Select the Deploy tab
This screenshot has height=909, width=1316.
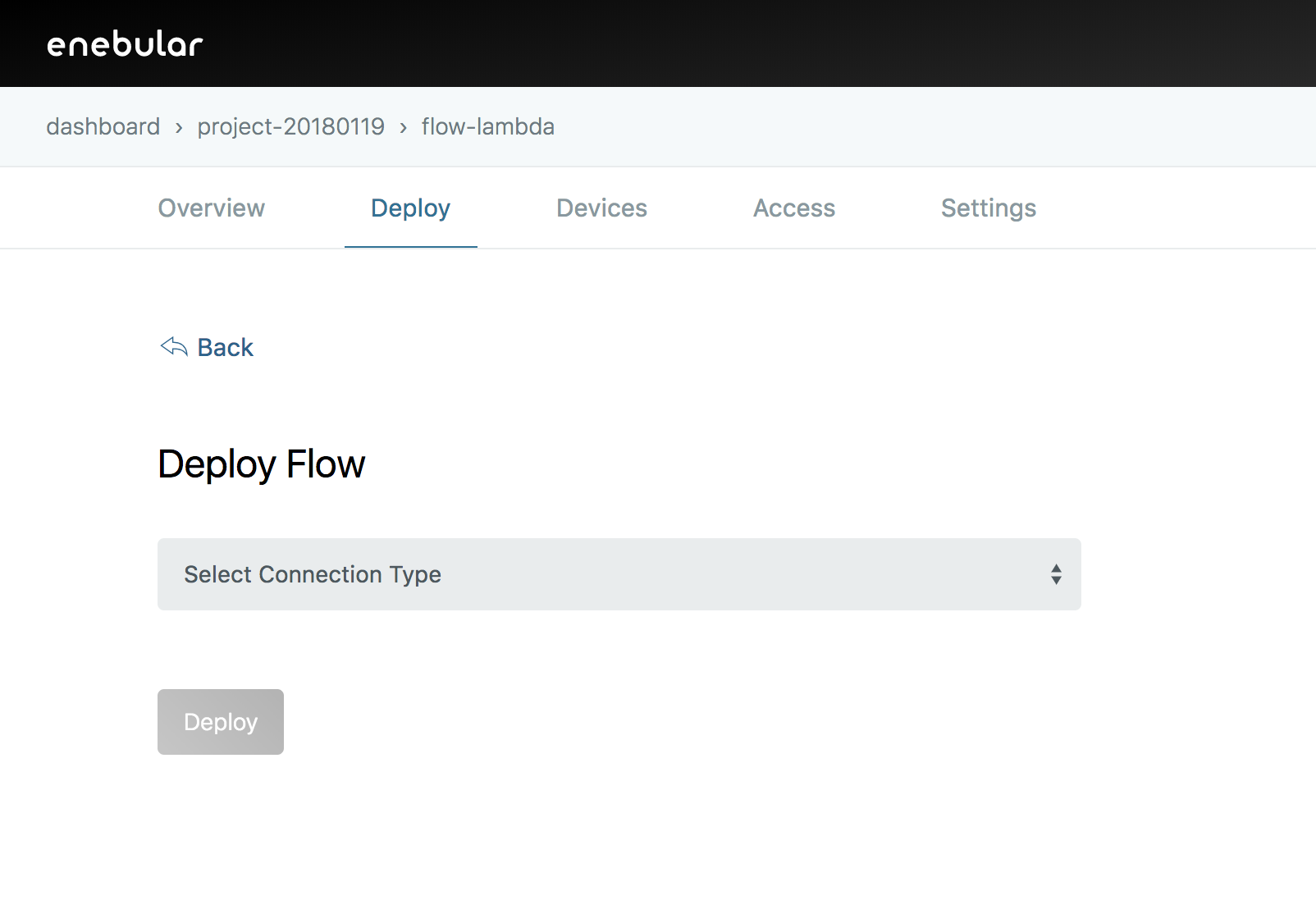click(x=410, y=208)
